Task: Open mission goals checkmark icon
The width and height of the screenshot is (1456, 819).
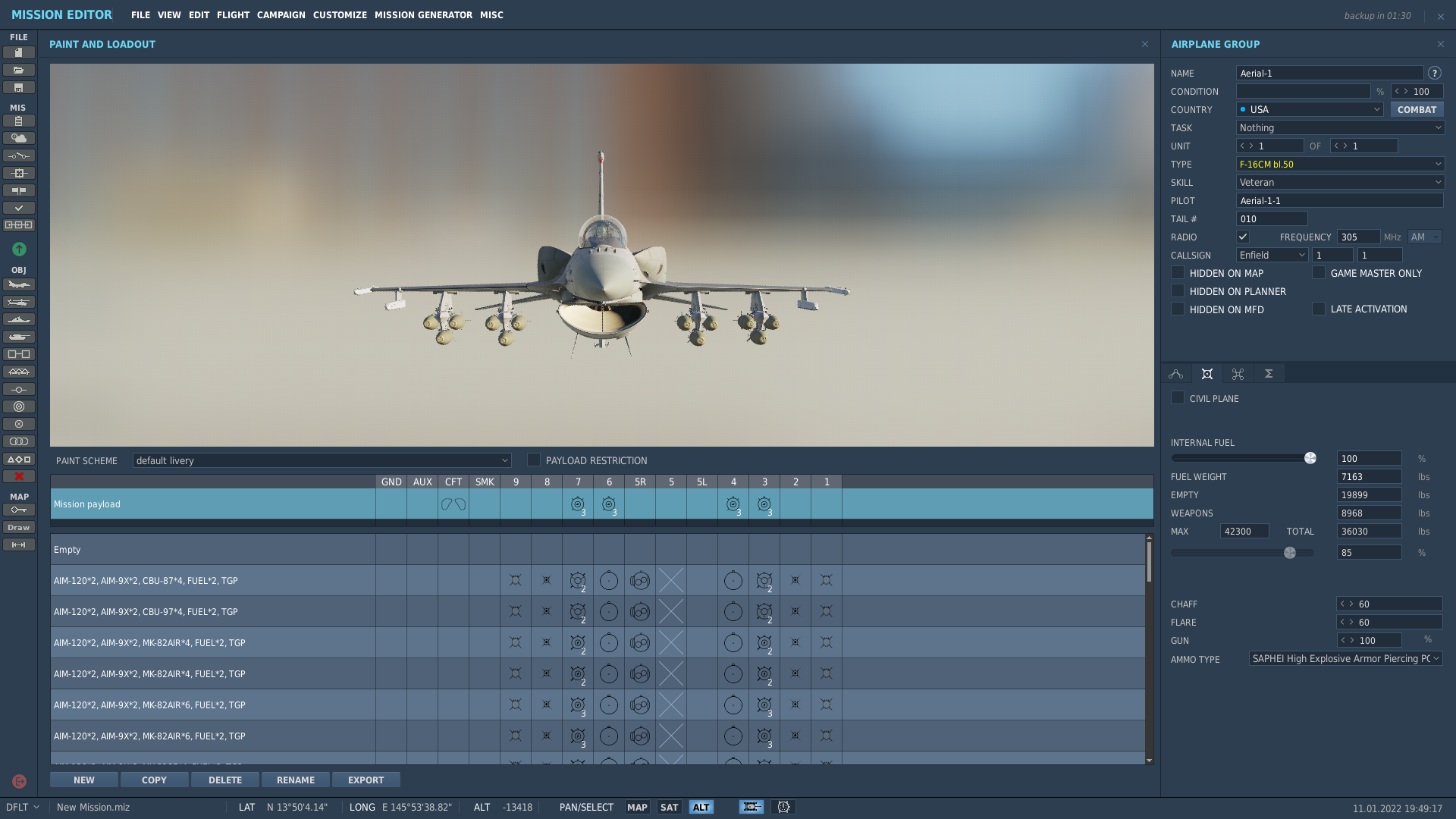Action: coord(19,208)
